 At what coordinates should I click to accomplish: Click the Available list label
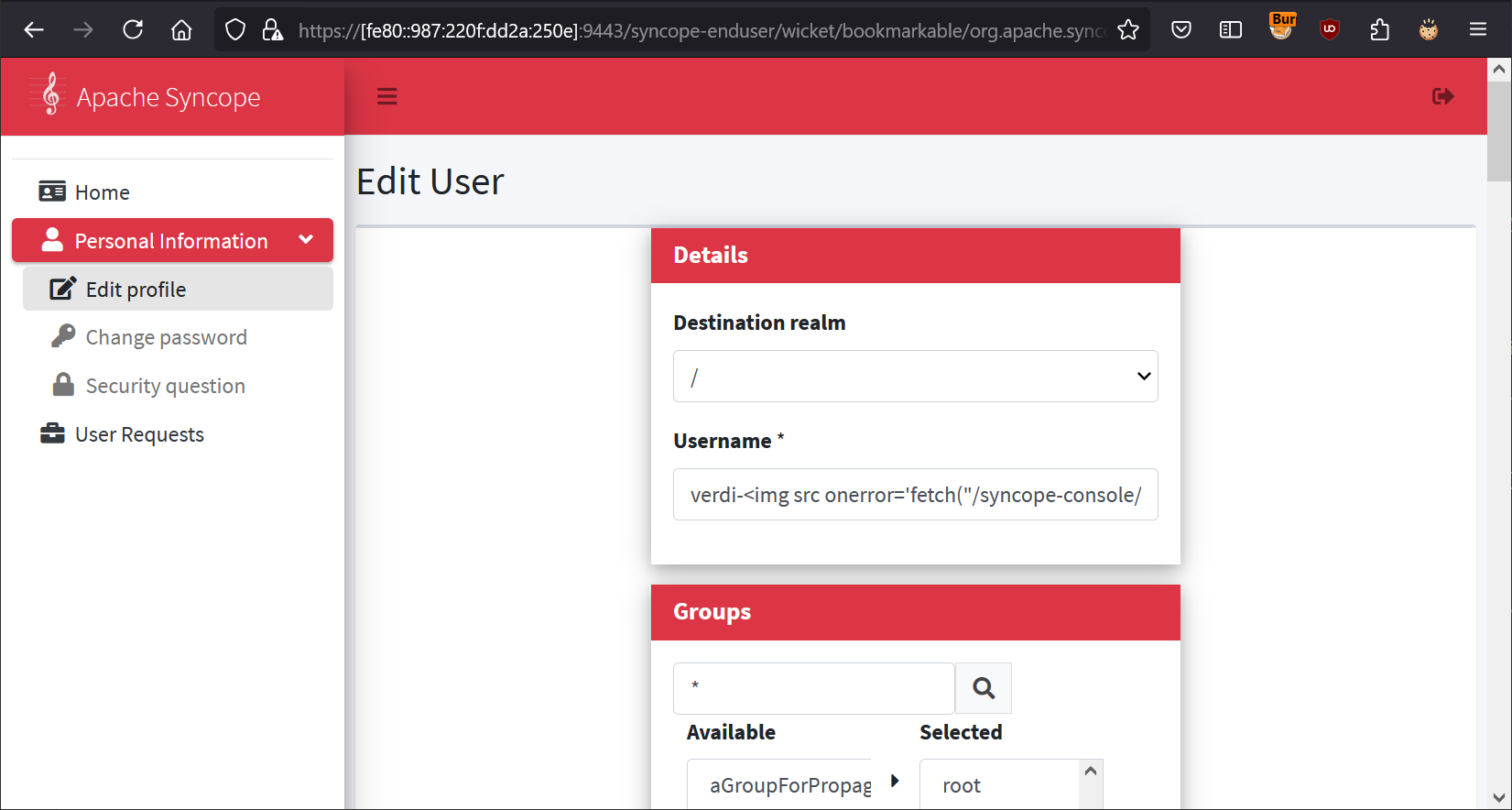(731, 732)
